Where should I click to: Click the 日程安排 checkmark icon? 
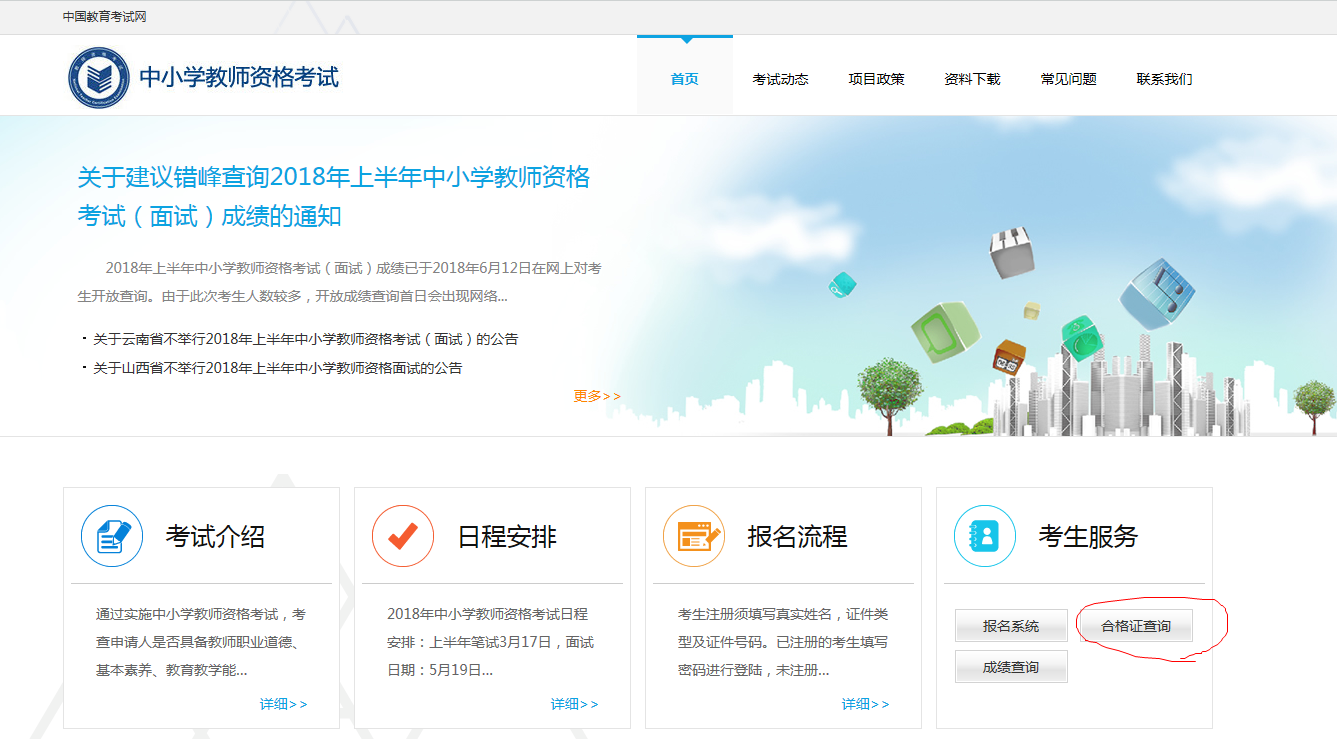tap(403, 536)
